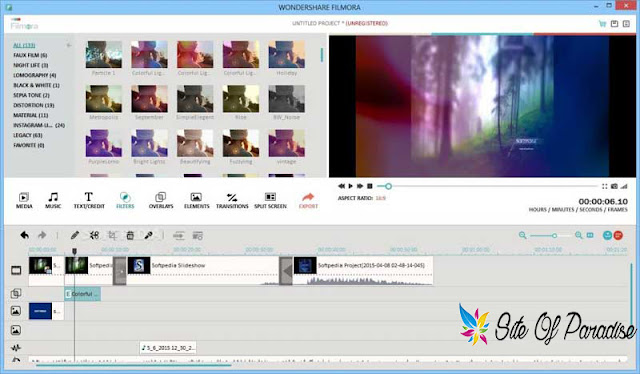Select the Distortion (19) category
Viewport: 640px width, 374px height.
click(x=34, y=105)
